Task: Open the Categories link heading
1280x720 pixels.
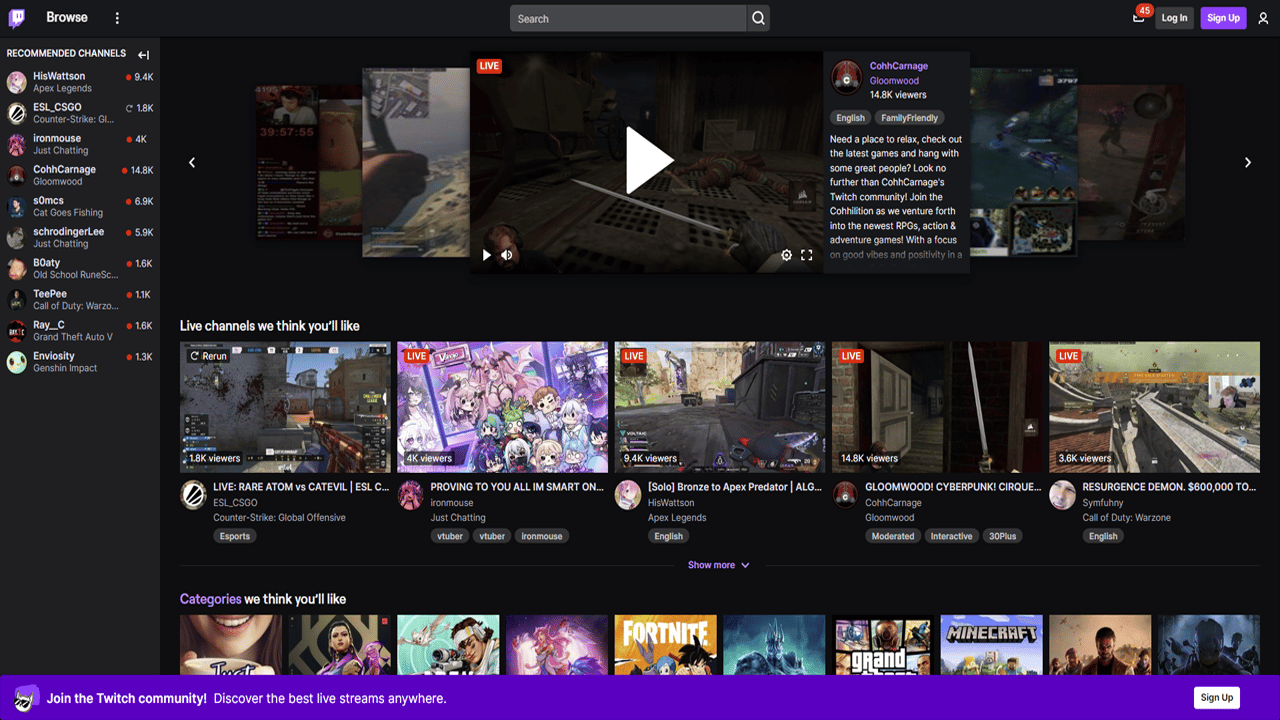Action: 210,599
